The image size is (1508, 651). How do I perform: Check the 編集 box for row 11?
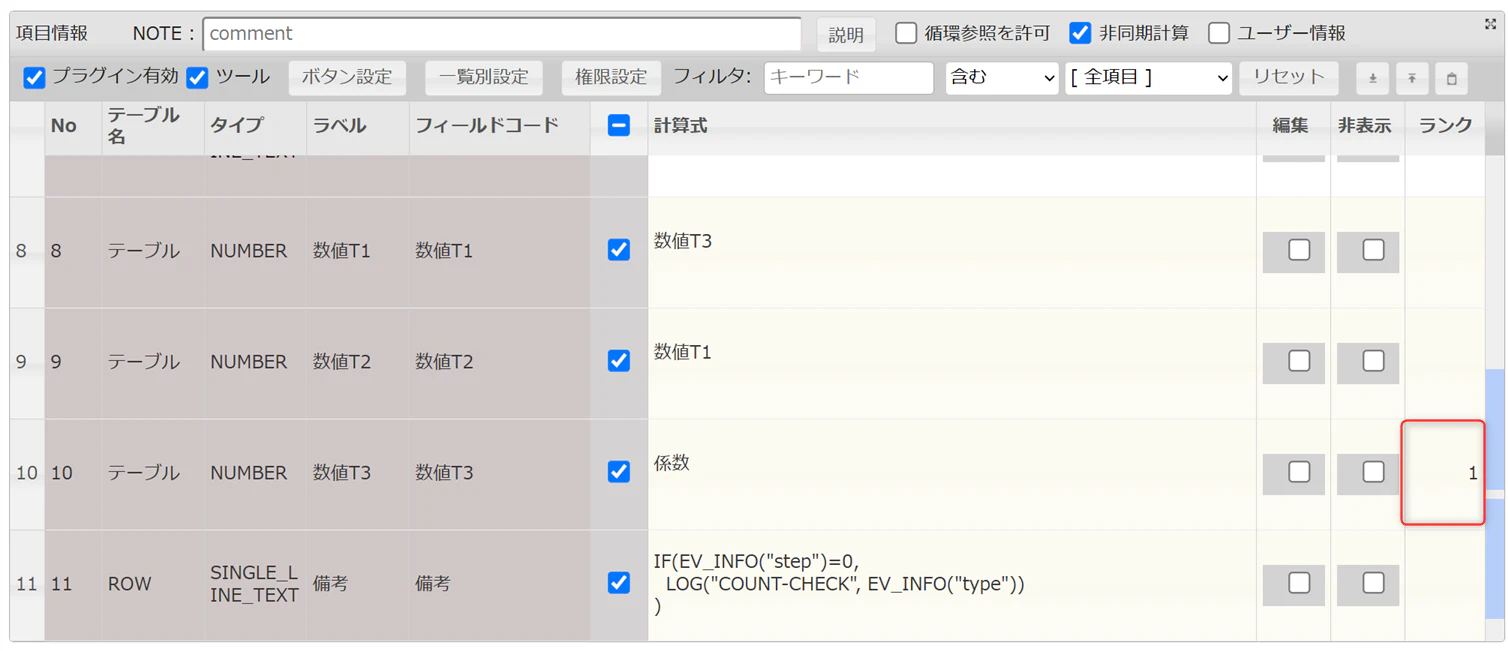[x=1299, y=583]
